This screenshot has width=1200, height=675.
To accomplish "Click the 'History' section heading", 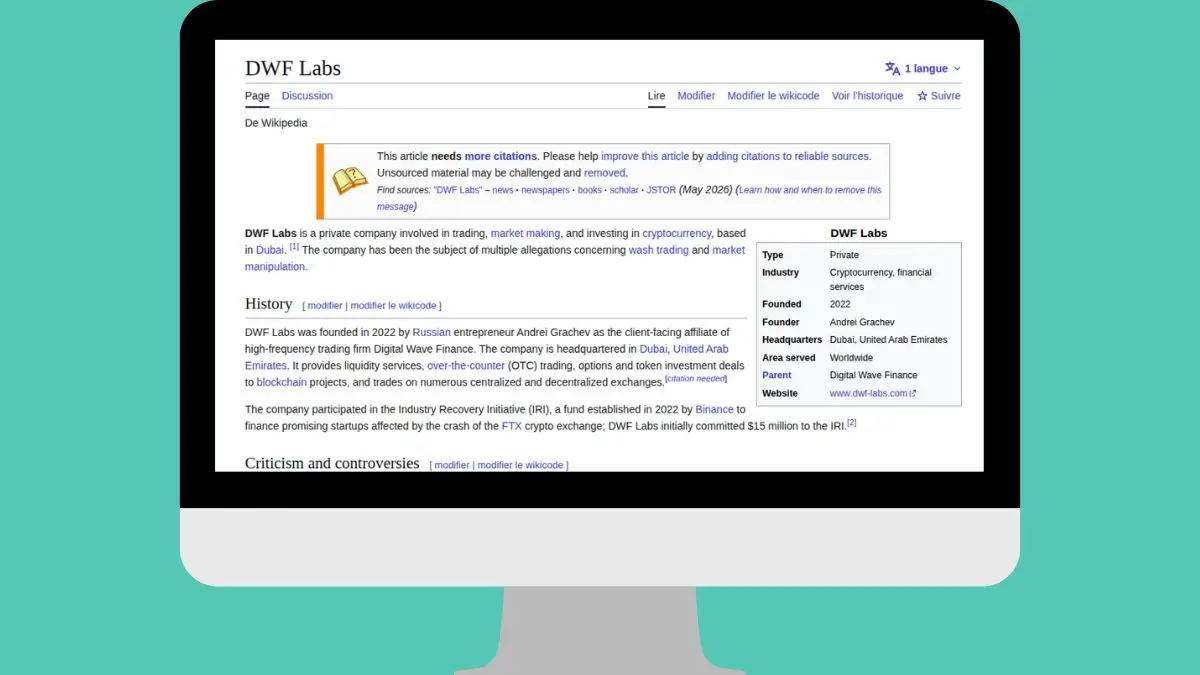I will [x=268, y=304].
